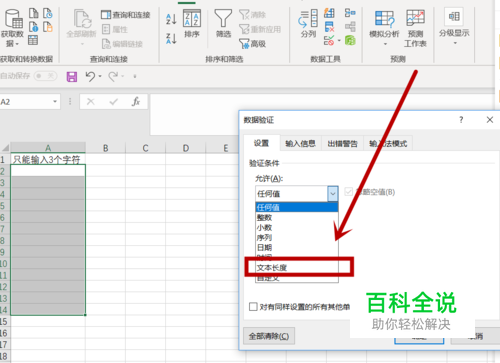This screenshot has width=500, height=363.
Task: Expand the Name Box dropdown arrow
Action: click(55, 102)
